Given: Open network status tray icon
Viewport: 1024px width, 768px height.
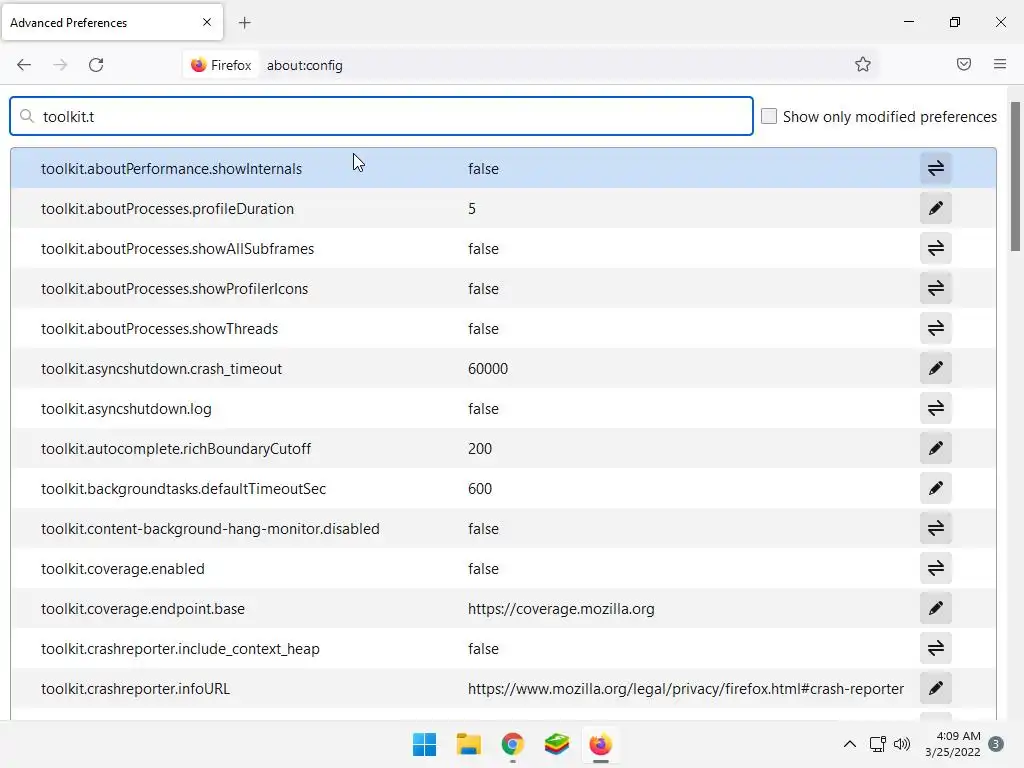Looking at the screenshot, I should pyautogui.click(x=877, y=744).
